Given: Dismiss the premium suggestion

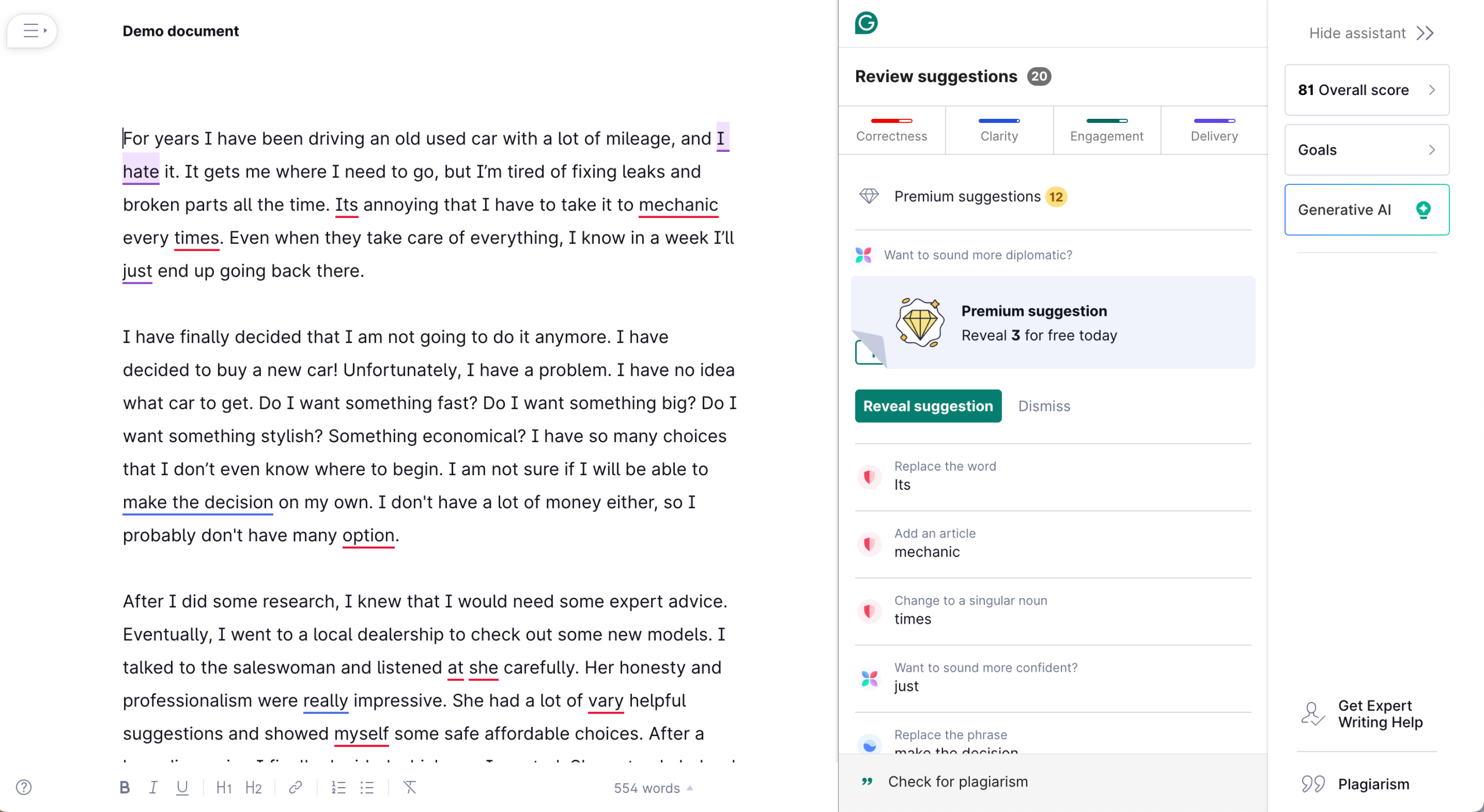Looking at the screenshot, I should 1044,406.
